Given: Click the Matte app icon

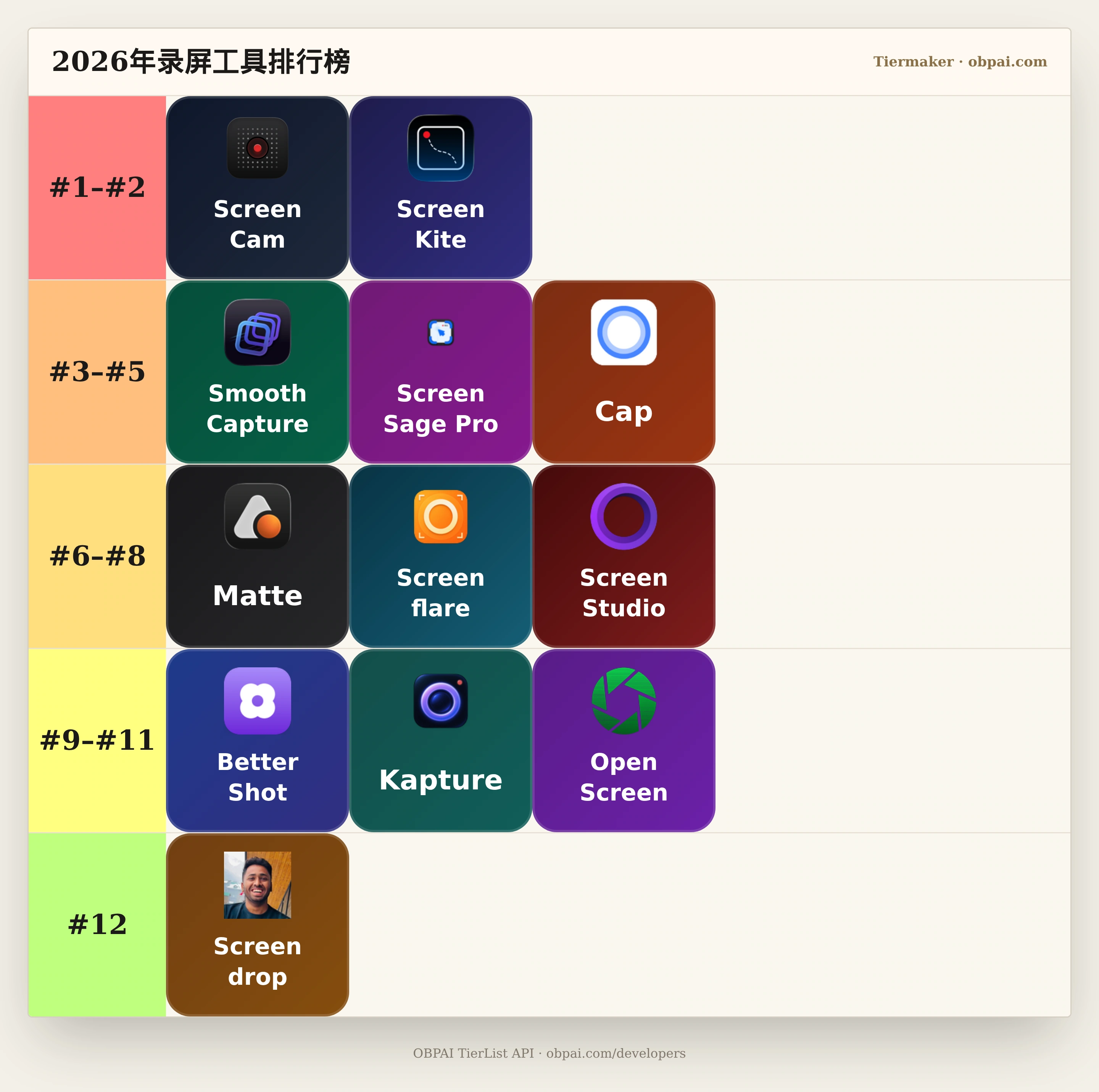Looking at the screenshot, I should (x=257, y=516).
